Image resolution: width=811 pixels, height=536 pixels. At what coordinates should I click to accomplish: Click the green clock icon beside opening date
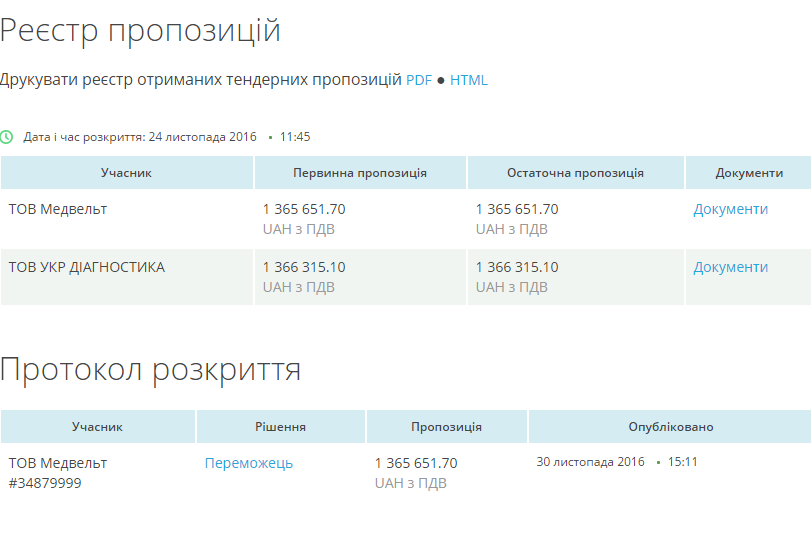[x=7, y=137]
